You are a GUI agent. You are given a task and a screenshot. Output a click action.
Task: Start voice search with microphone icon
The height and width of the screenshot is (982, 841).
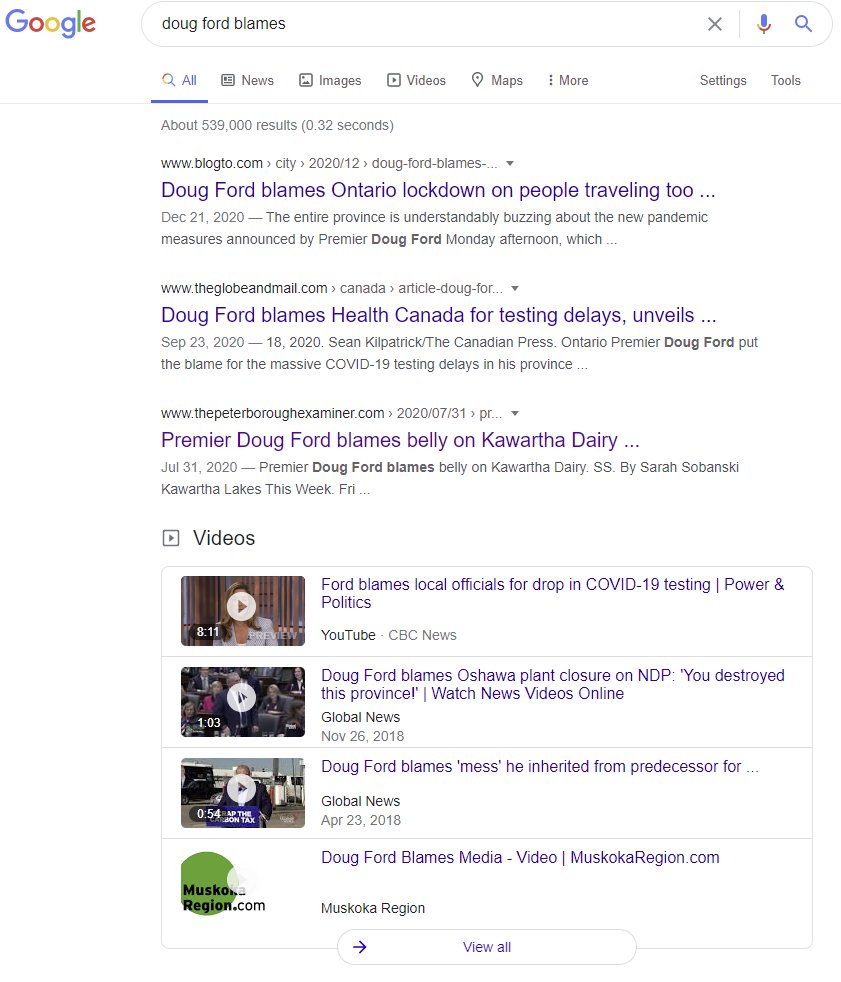click(763, 24)
